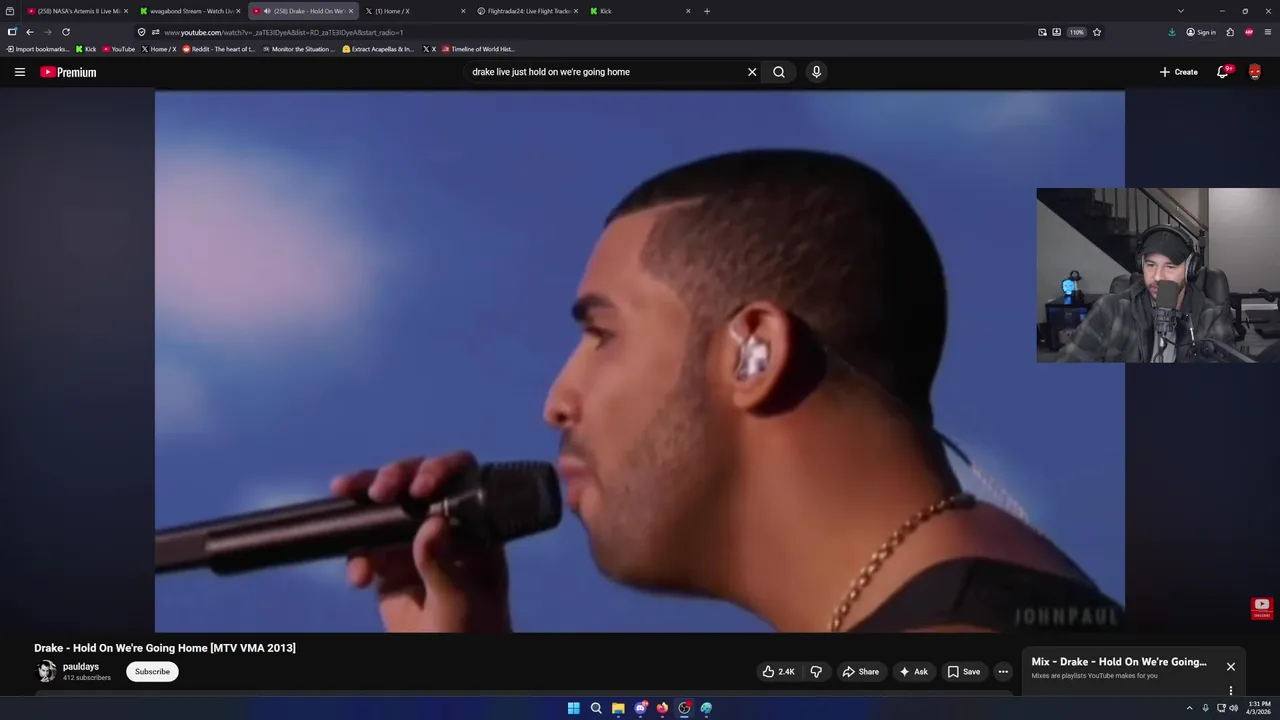Open Monitor the Situation bookmark
This screenshot has height=720, width=1280.
point(299,49)
